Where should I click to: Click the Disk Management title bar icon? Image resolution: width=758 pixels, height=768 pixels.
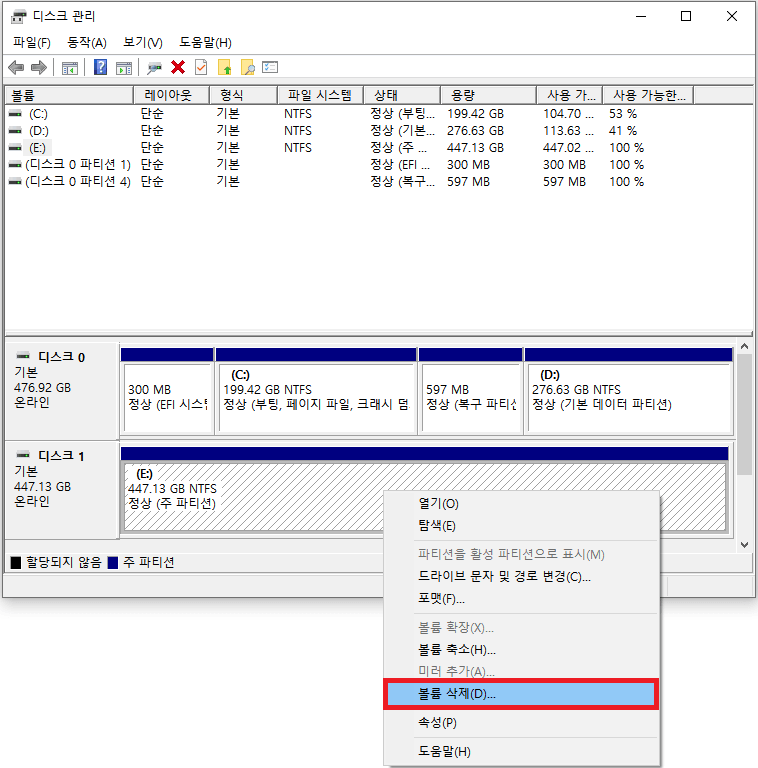click(19, 17)
